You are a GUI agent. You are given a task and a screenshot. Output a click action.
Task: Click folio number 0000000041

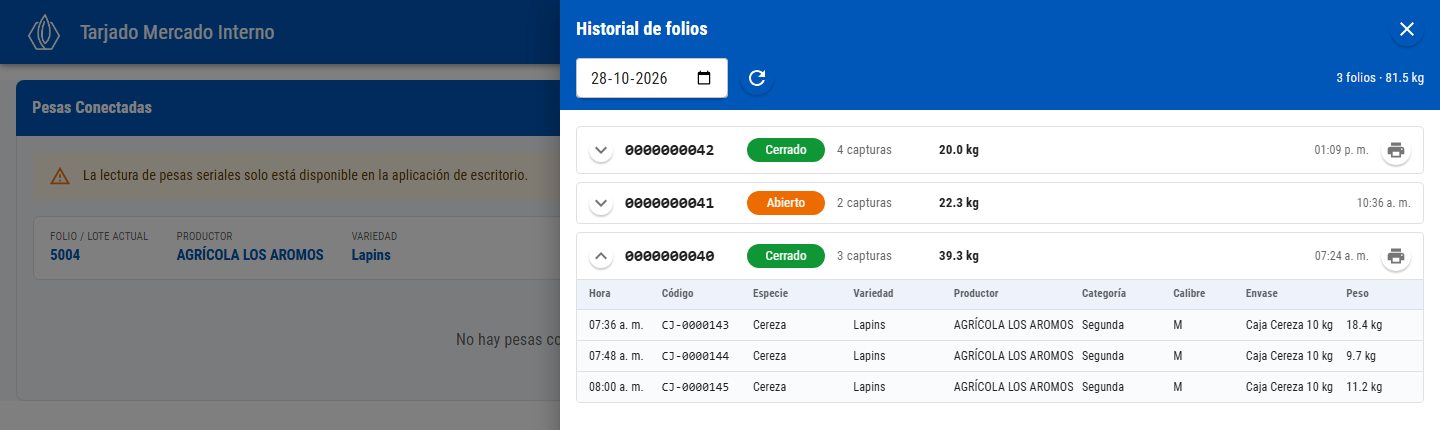(x=670, y=204)
